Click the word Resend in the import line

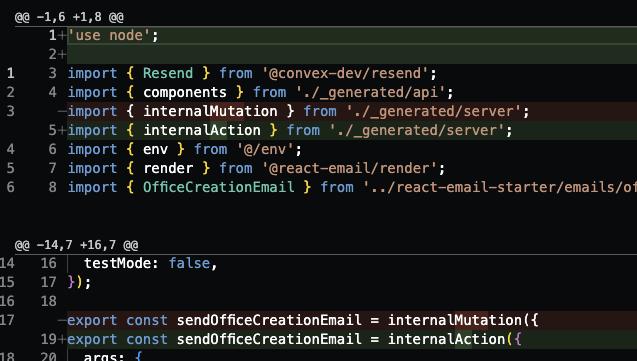click(168, 73)
